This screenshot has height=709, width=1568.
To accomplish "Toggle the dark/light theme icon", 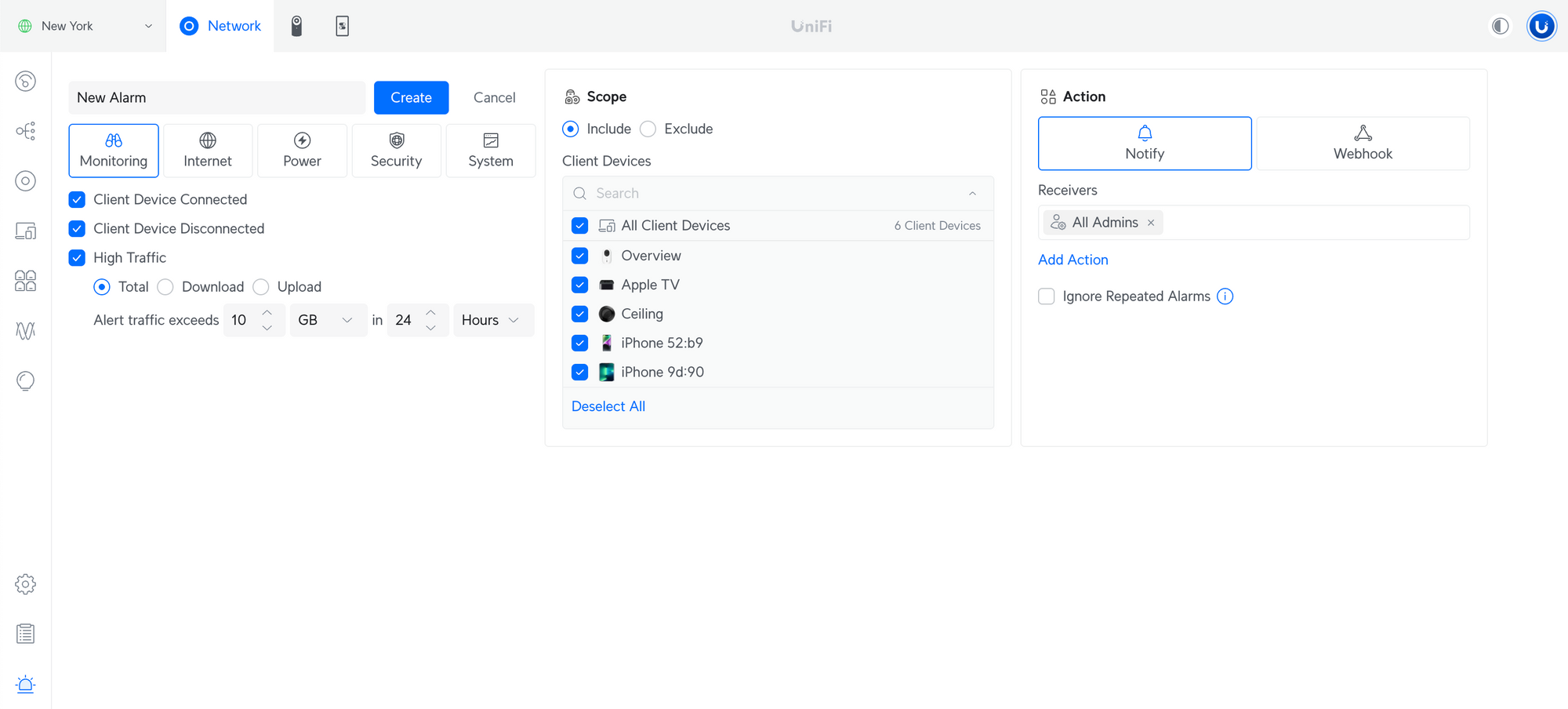I will pyautogui.click(x=1500, y=26).
